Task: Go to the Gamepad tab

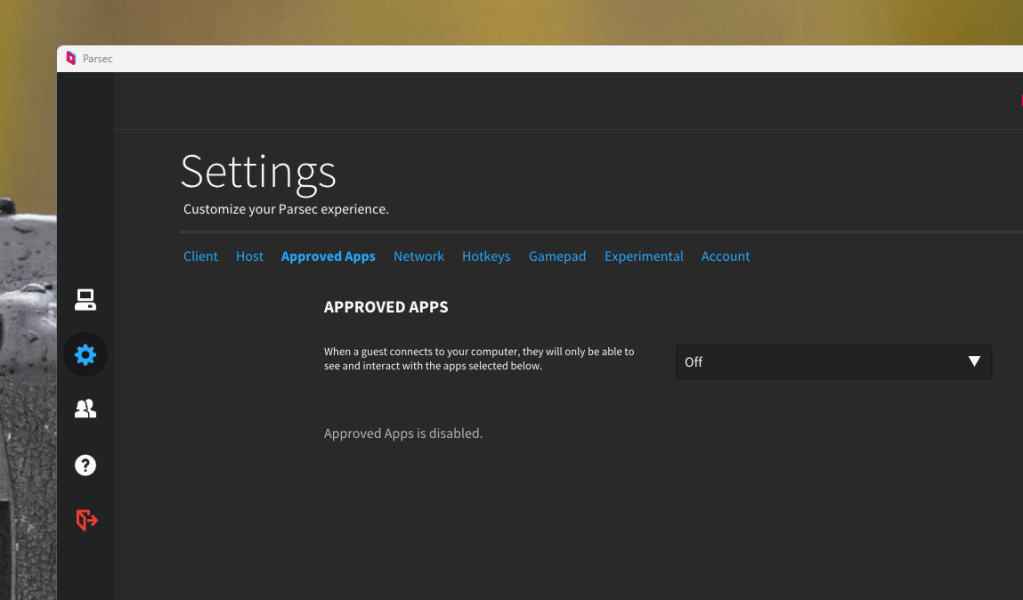Action: [x=557, y=256]
